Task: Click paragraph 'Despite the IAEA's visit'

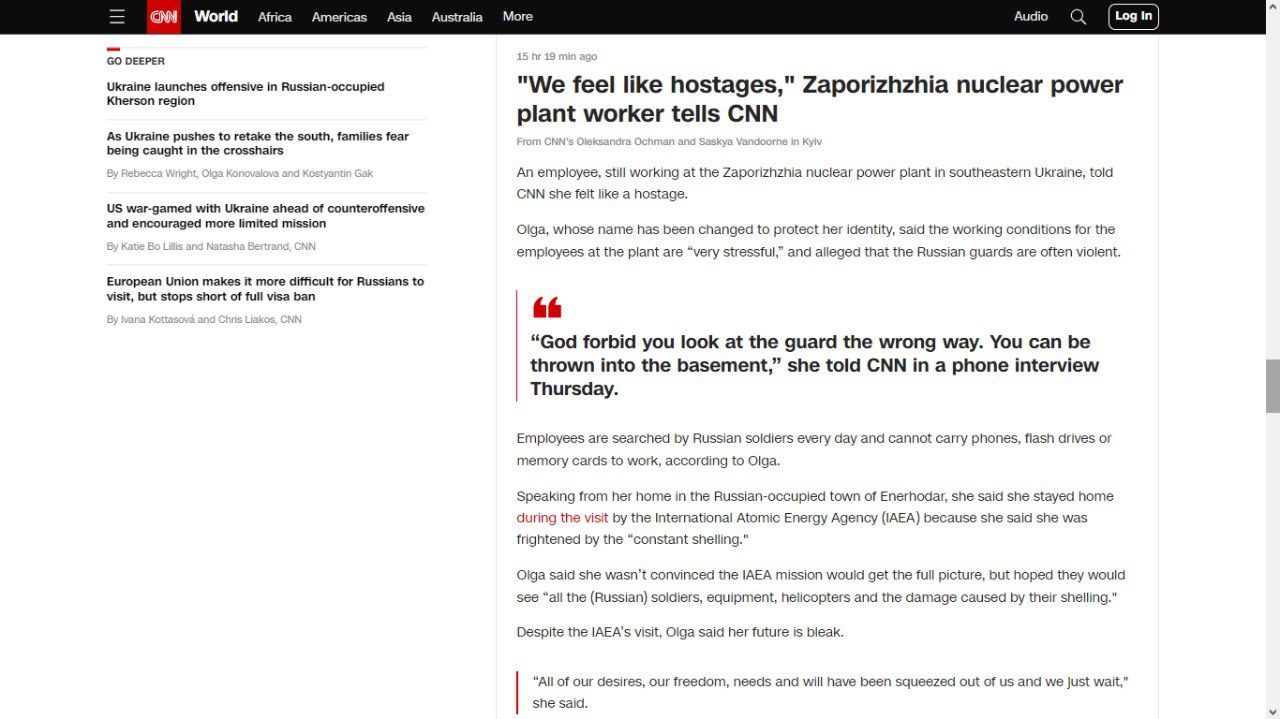Action: [680, 632]
